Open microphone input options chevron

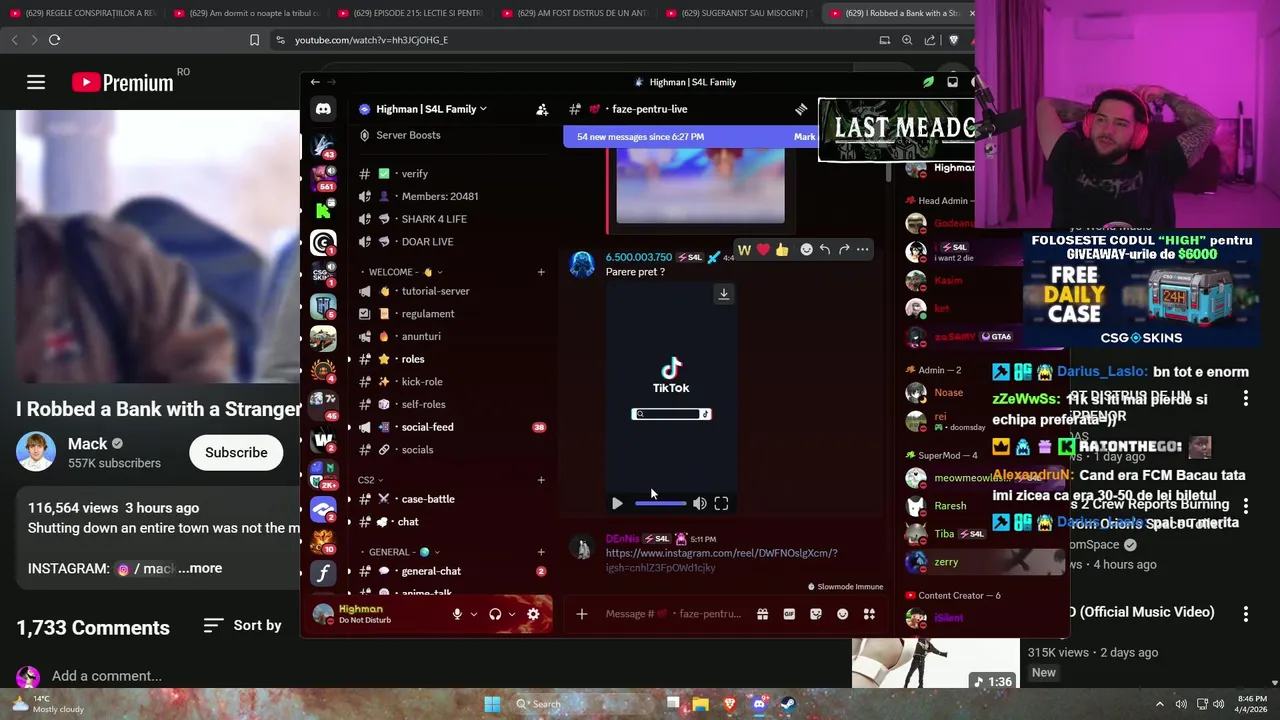click(x=474, y=614)
